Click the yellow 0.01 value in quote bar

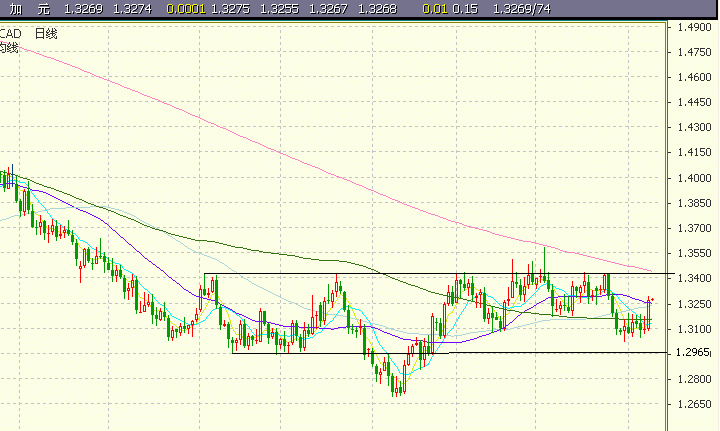[x=435, y=9]
